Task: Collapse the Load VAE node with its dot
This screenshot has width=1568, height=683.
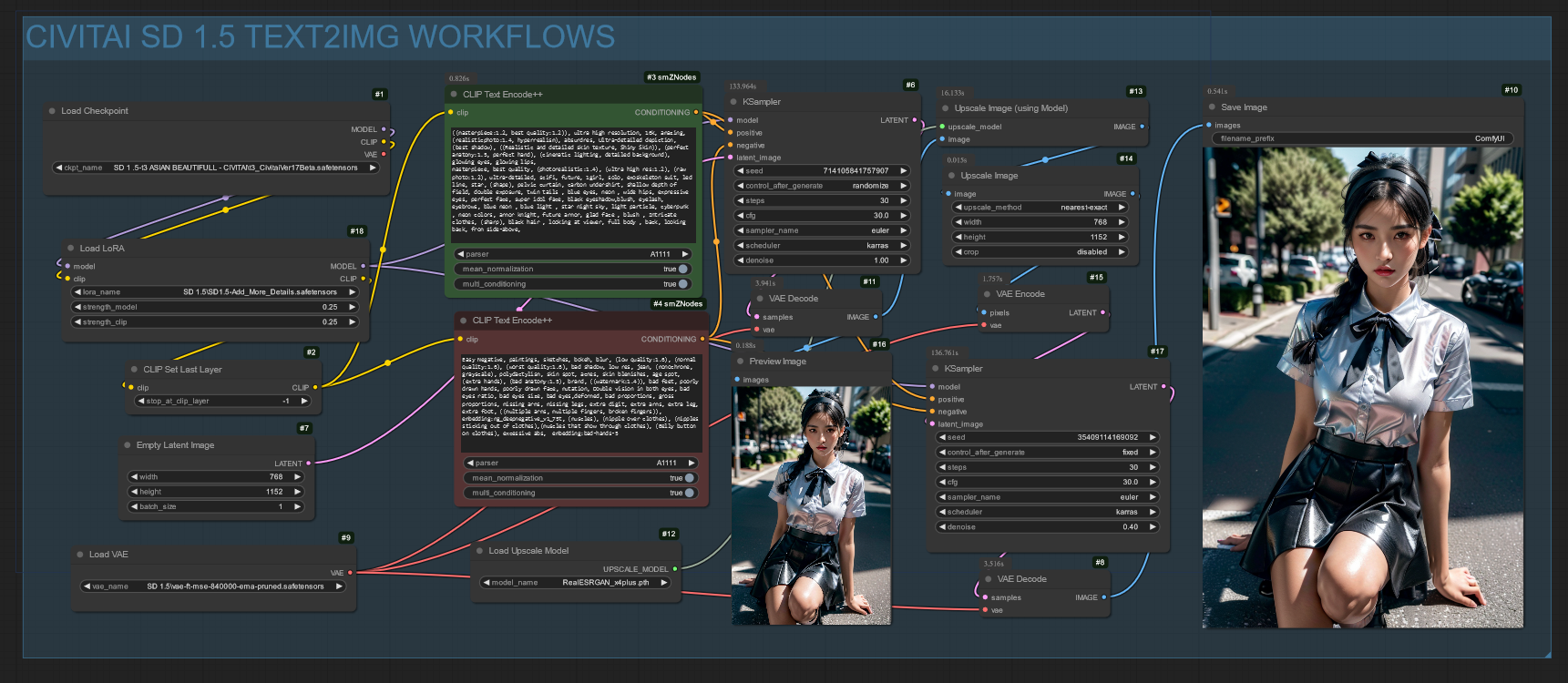Action: [80, 555]
